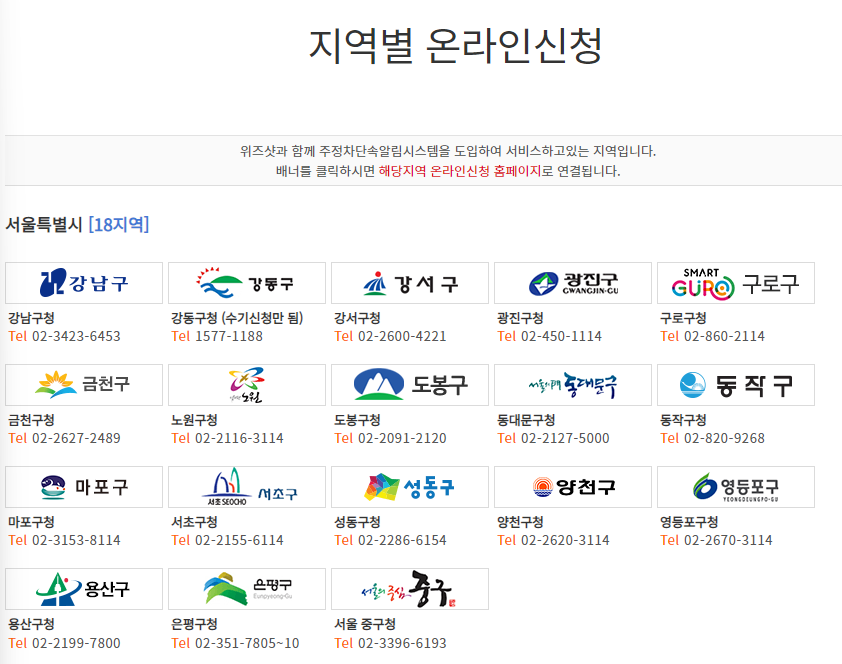The height and width of the screenshot is (664, 842).
Task: Open the 광진구 Gwangjin-Gu banner
Action: [x=573, y=283]
